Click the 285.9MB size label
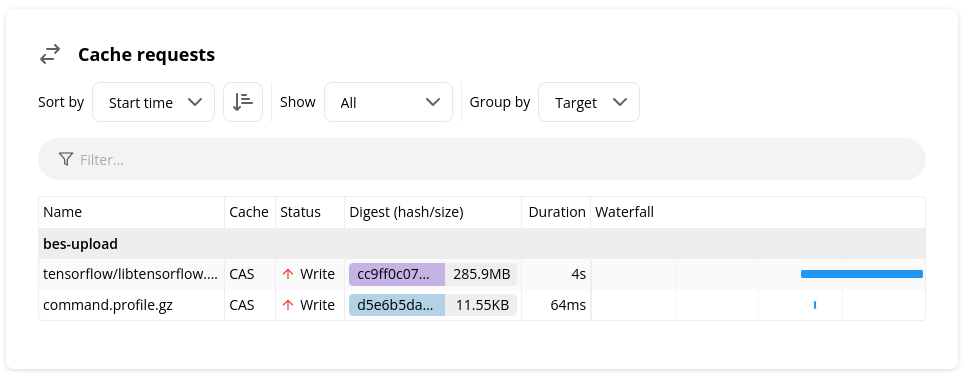This screenshot has height=384, width=970. [481, 274]
